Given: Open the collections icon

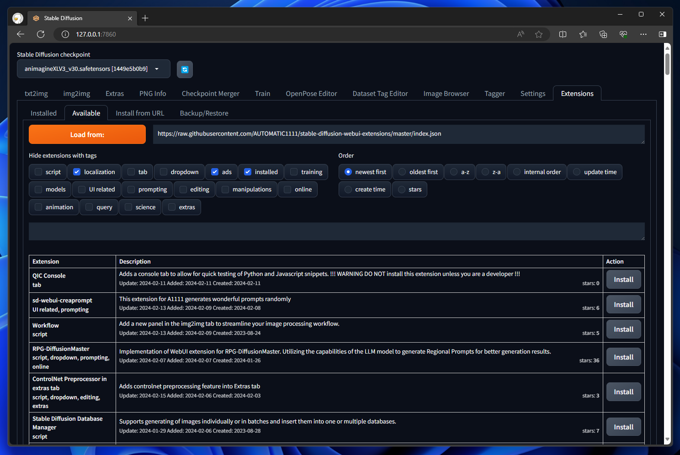Looking at the screenshot, I should tap(603, 34).
